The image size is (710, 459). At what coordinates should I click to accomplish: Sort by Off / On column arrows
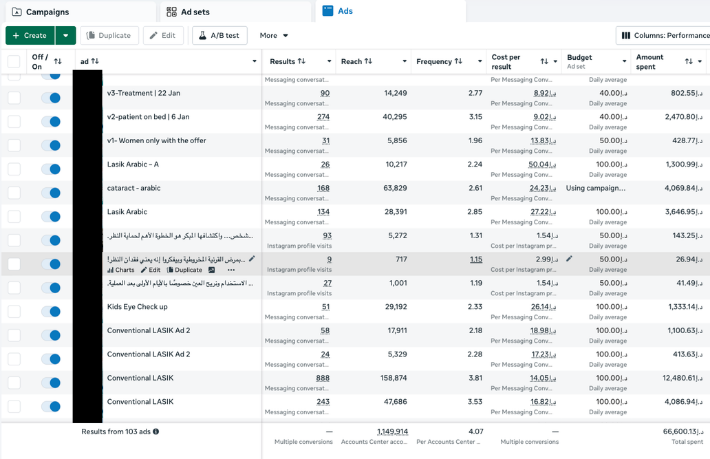58,61
